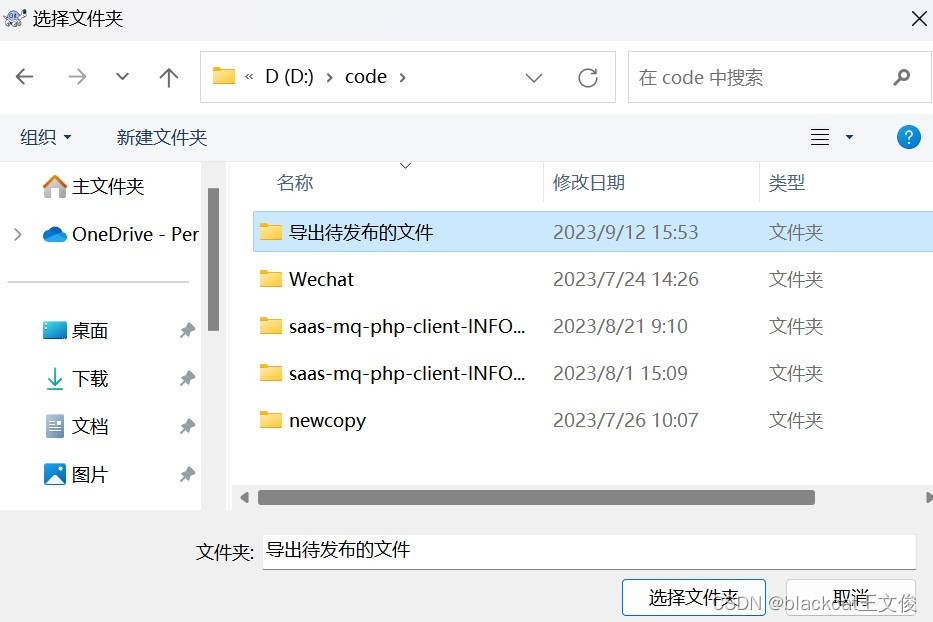
Task: Create a folder via 新建文件夹
Action: click(x=161, y=137)
